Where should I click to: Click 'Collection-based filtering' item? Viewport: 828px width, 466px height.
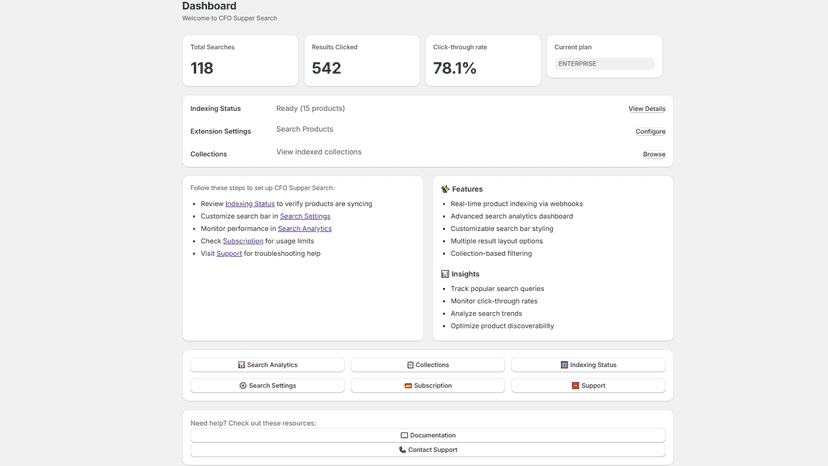point(491,254)
